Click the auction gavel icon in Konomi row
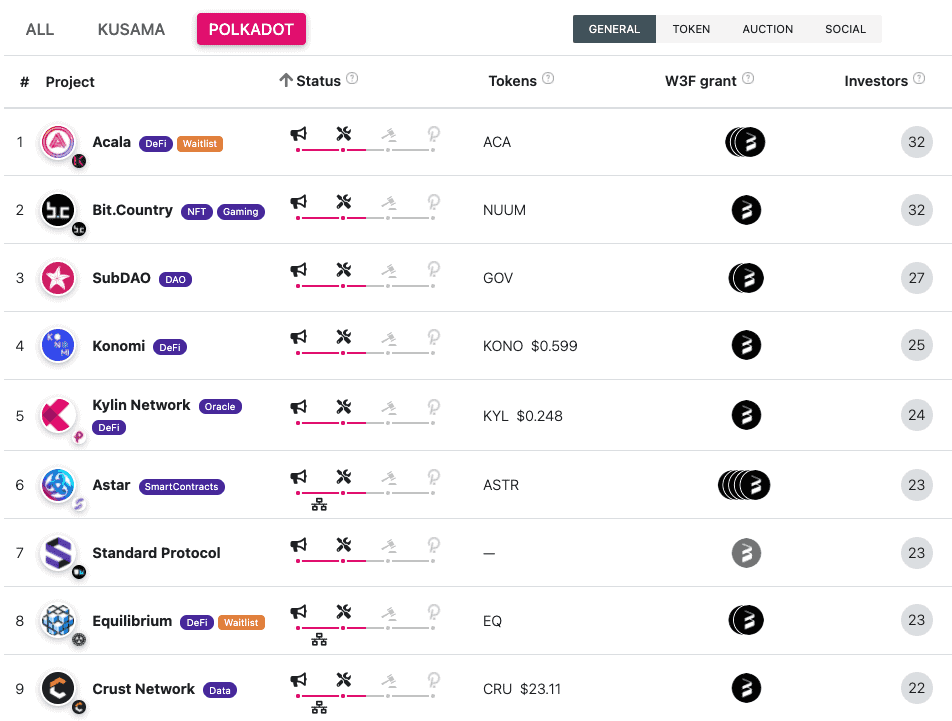Screen dimensions: 952x721 pyautogui.click(x=389, y=338)
